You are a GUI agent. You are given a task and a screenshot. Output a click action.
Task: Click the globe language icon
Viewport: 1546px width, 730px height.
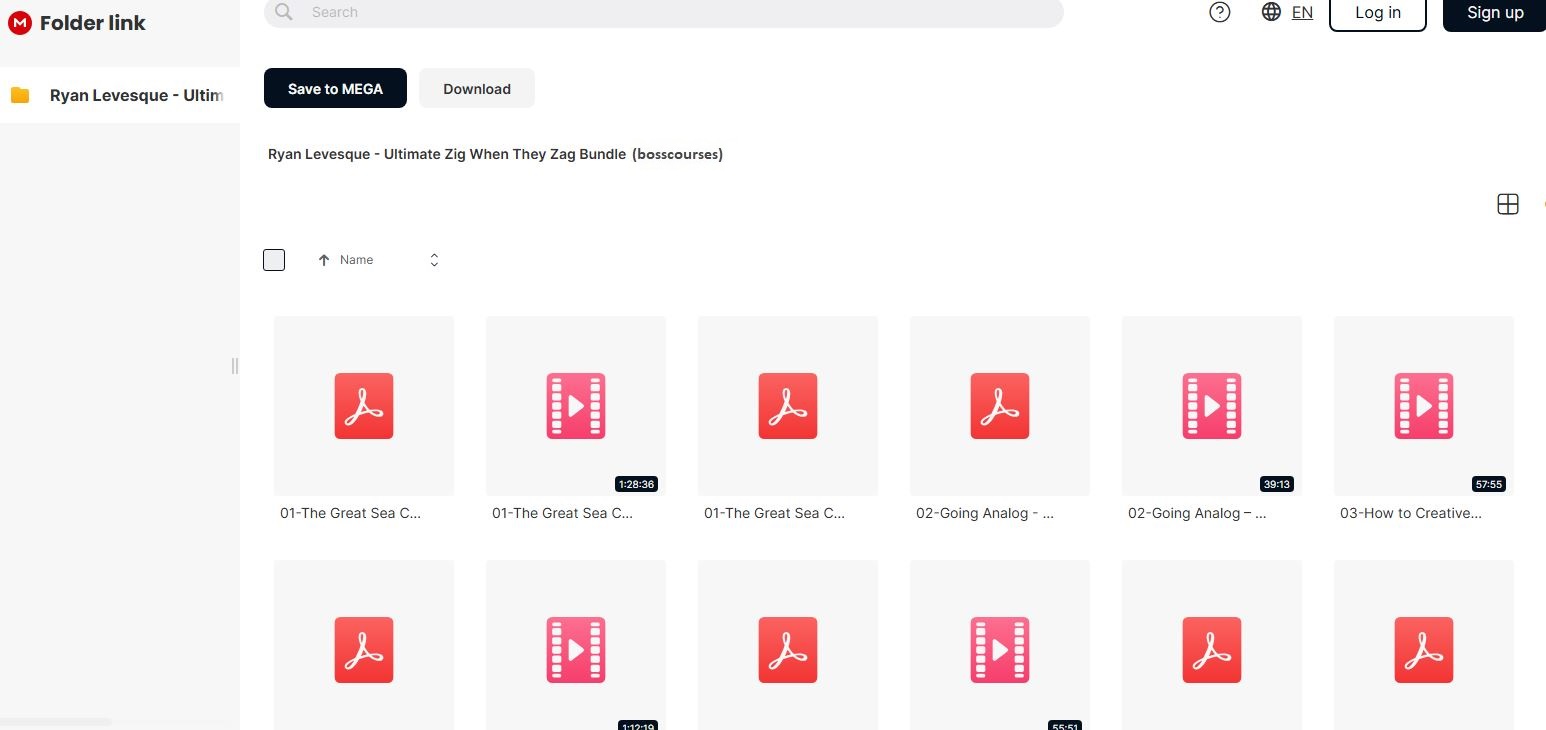[x=1271, y=12]
